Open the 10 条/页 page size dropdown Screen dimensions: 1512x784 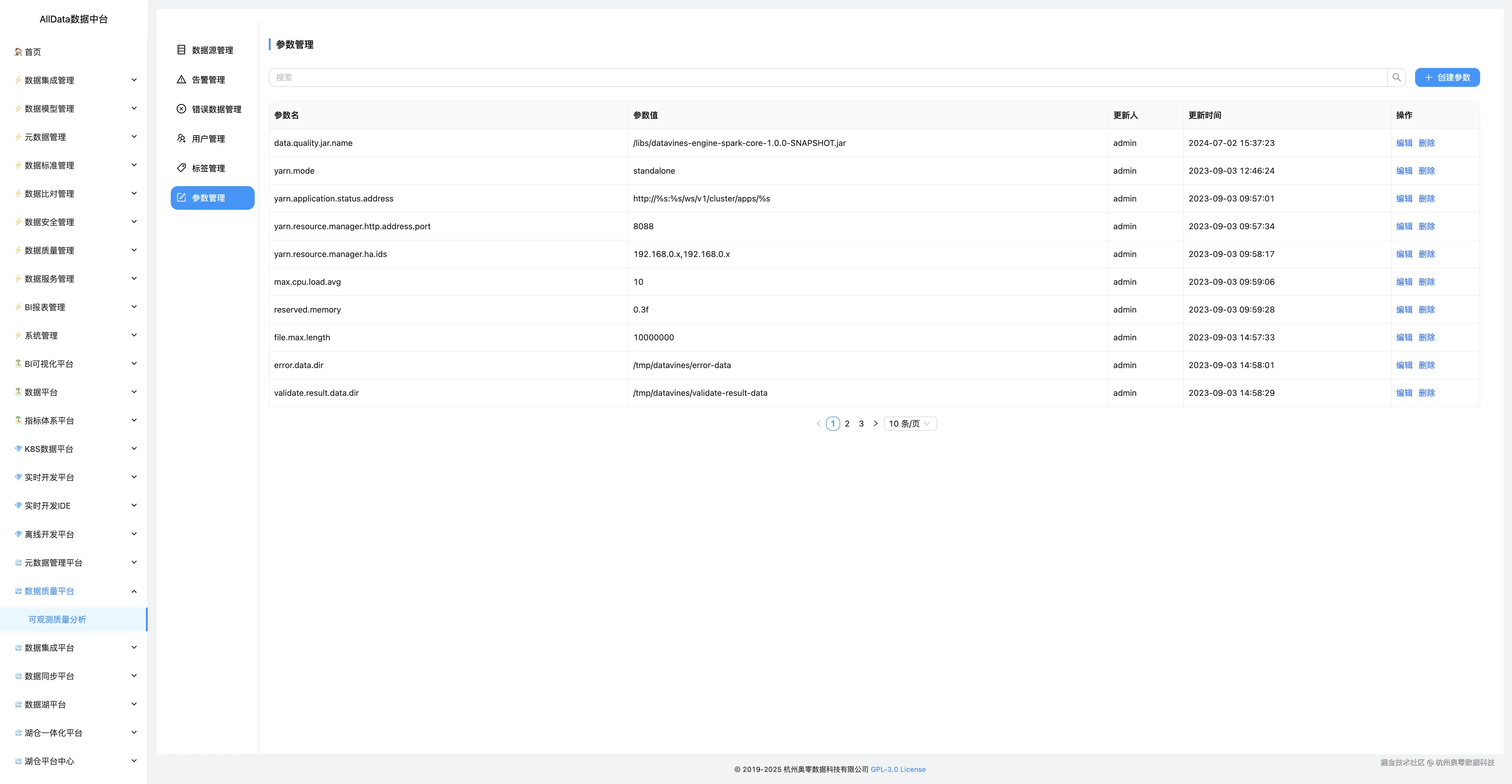click(909, 424)
